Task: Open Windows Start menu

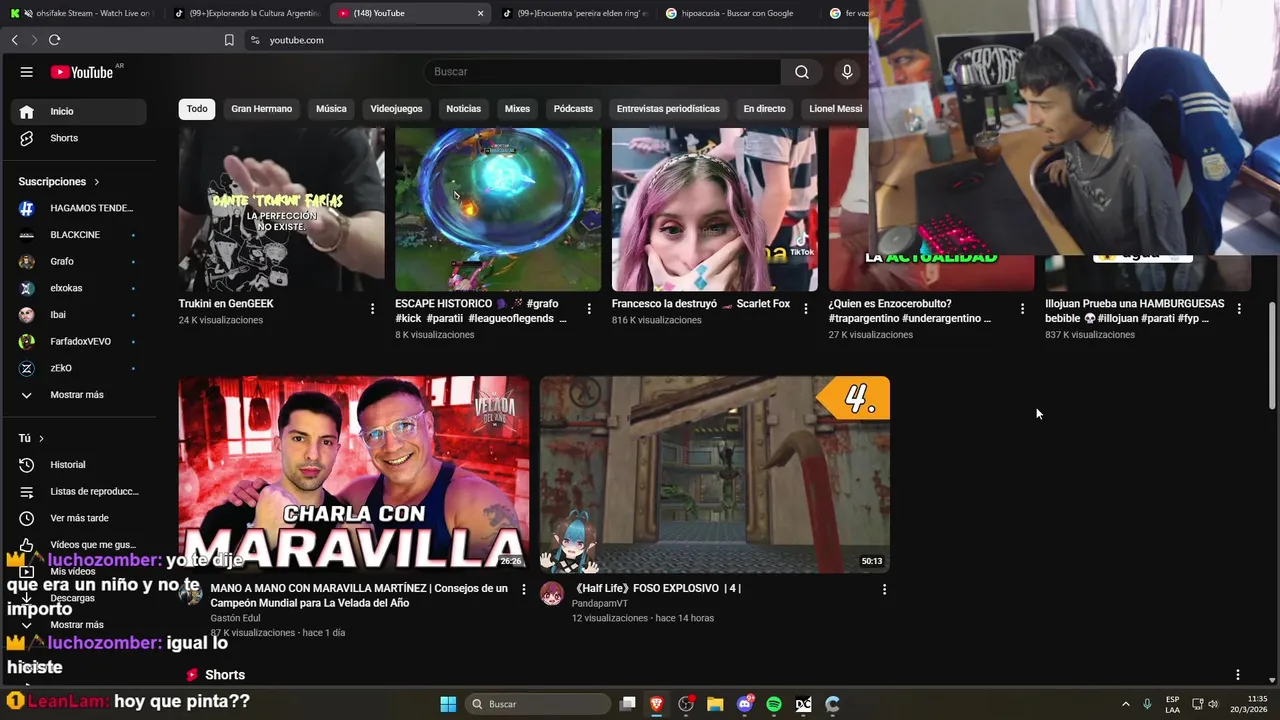Action: click(448, 704)
